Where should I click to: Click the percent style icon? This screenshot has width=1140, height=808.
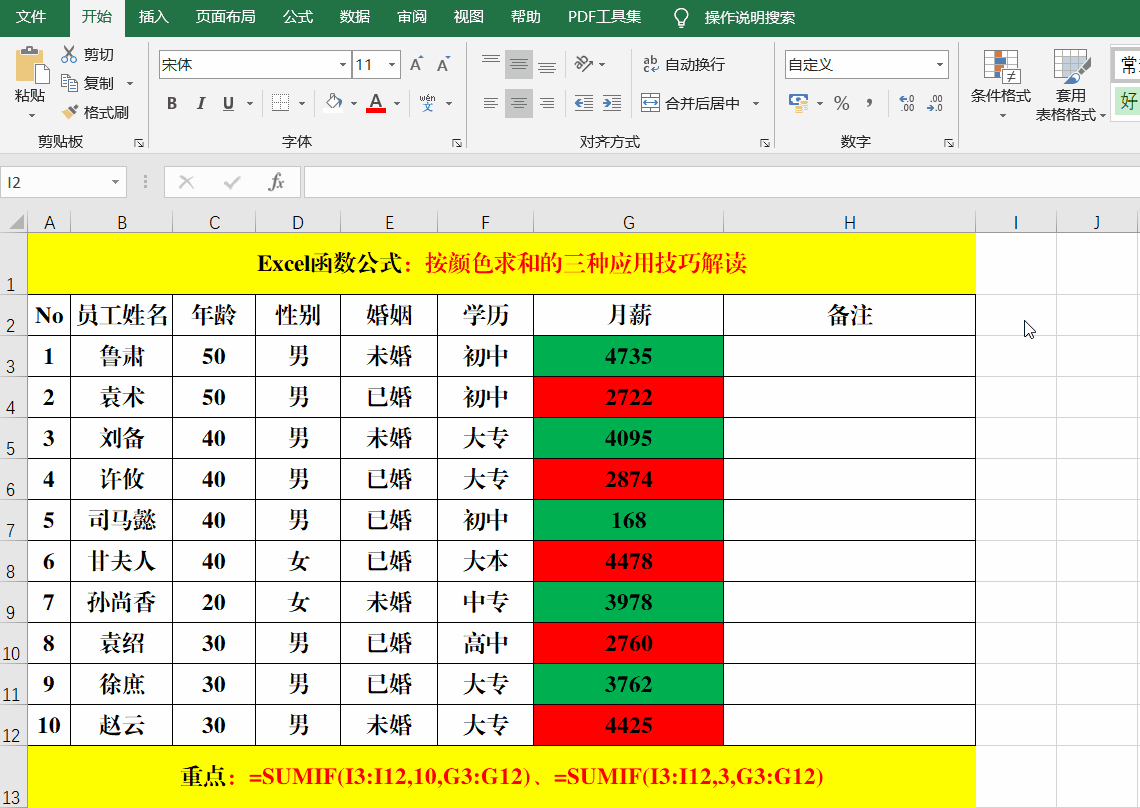[x=842, y=103]
